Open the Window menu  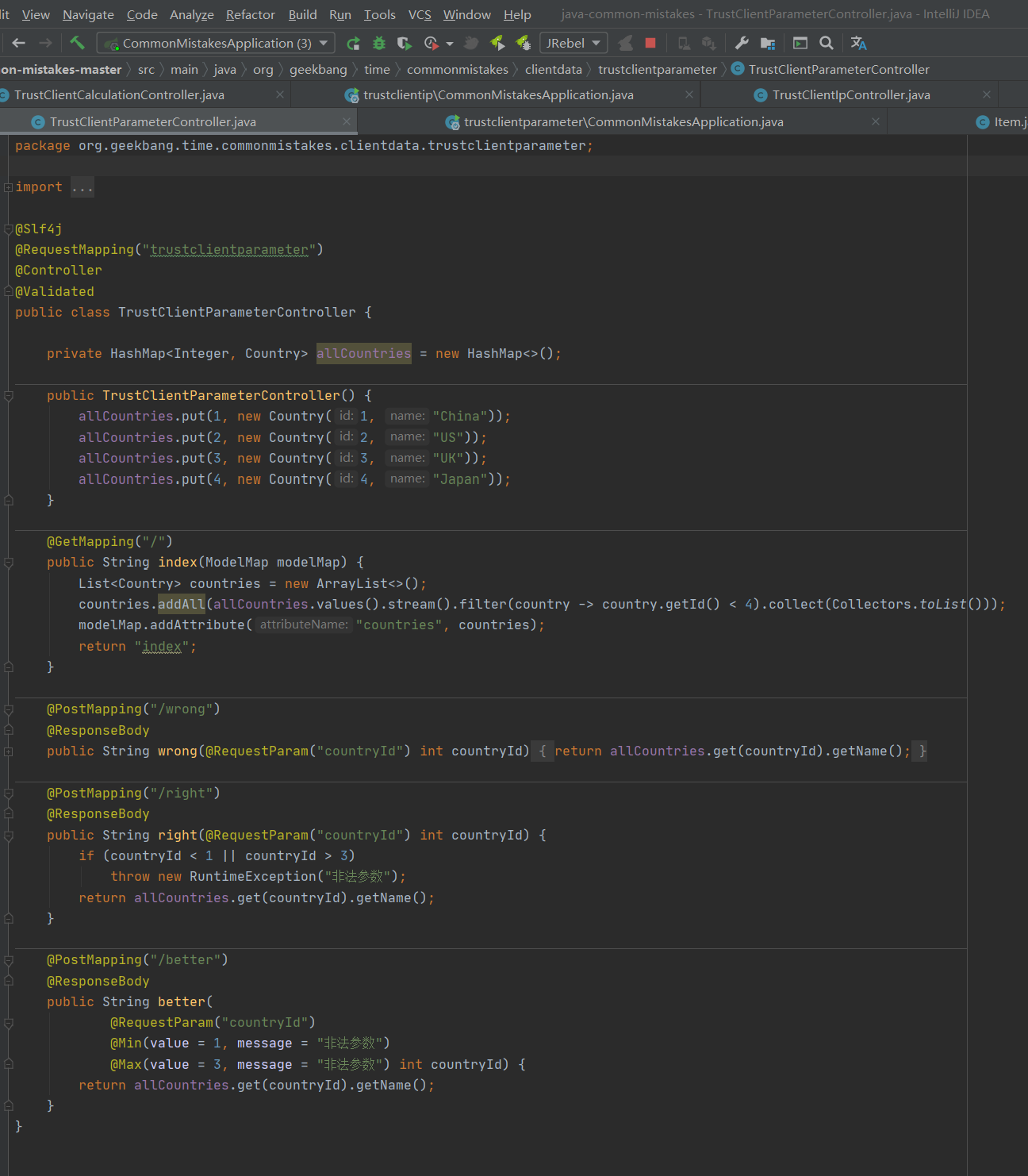(467, 14)
